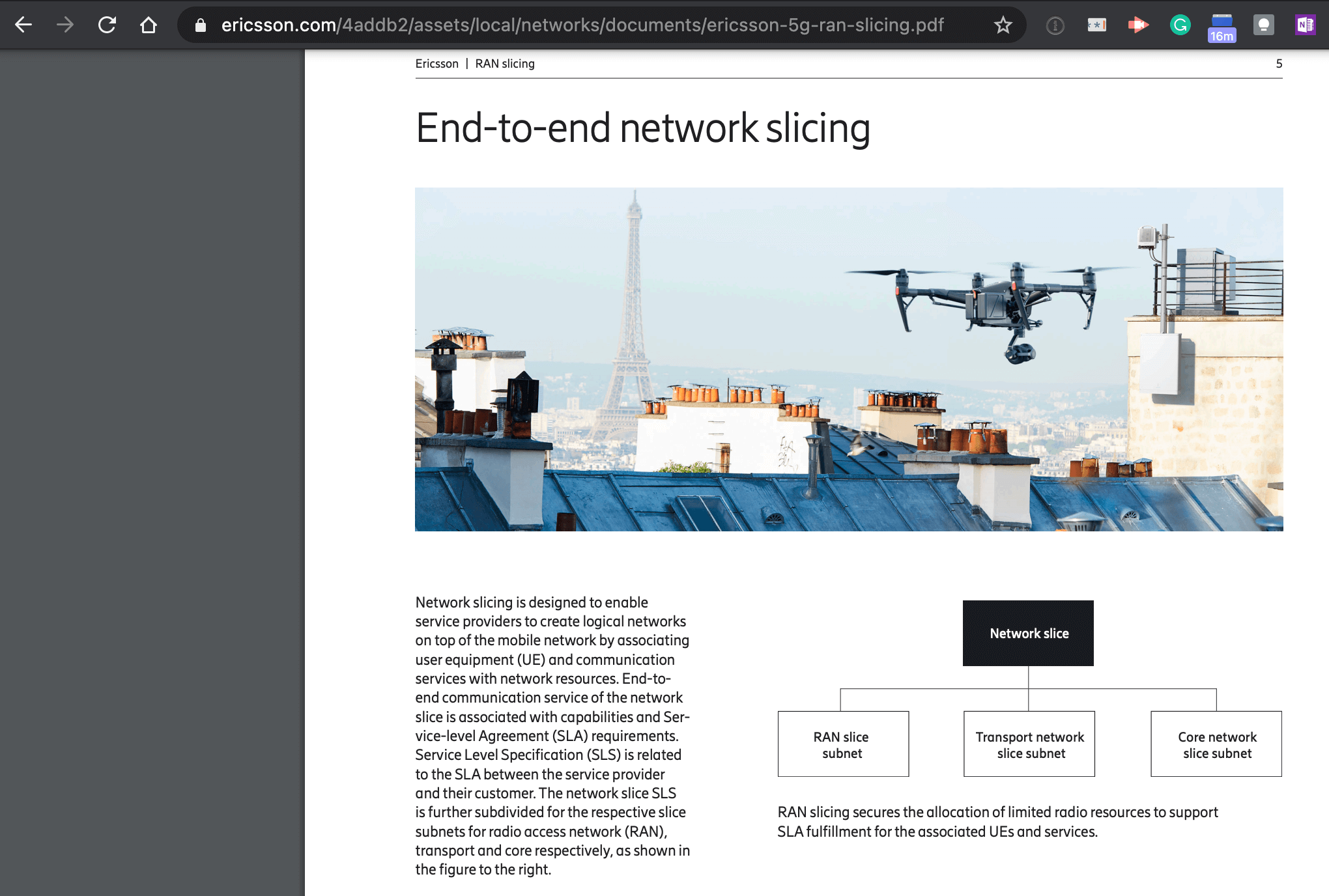View site info via the lock icon
1329x896 pixels.
pyautogui.click(x=201, y=25)
